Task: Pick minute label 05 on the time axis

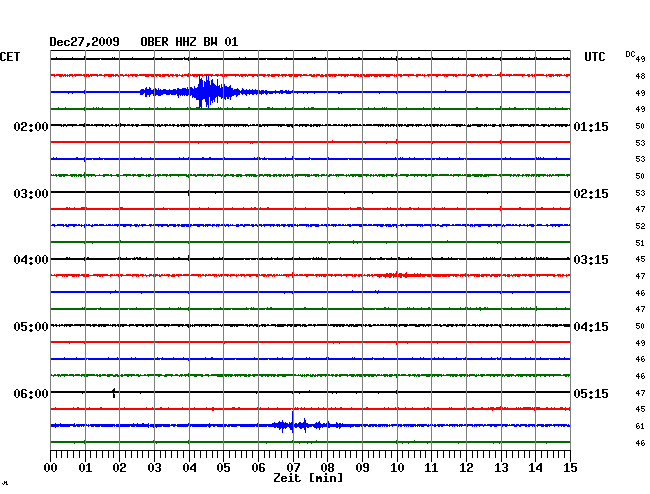Action: (x=223, y=467)
